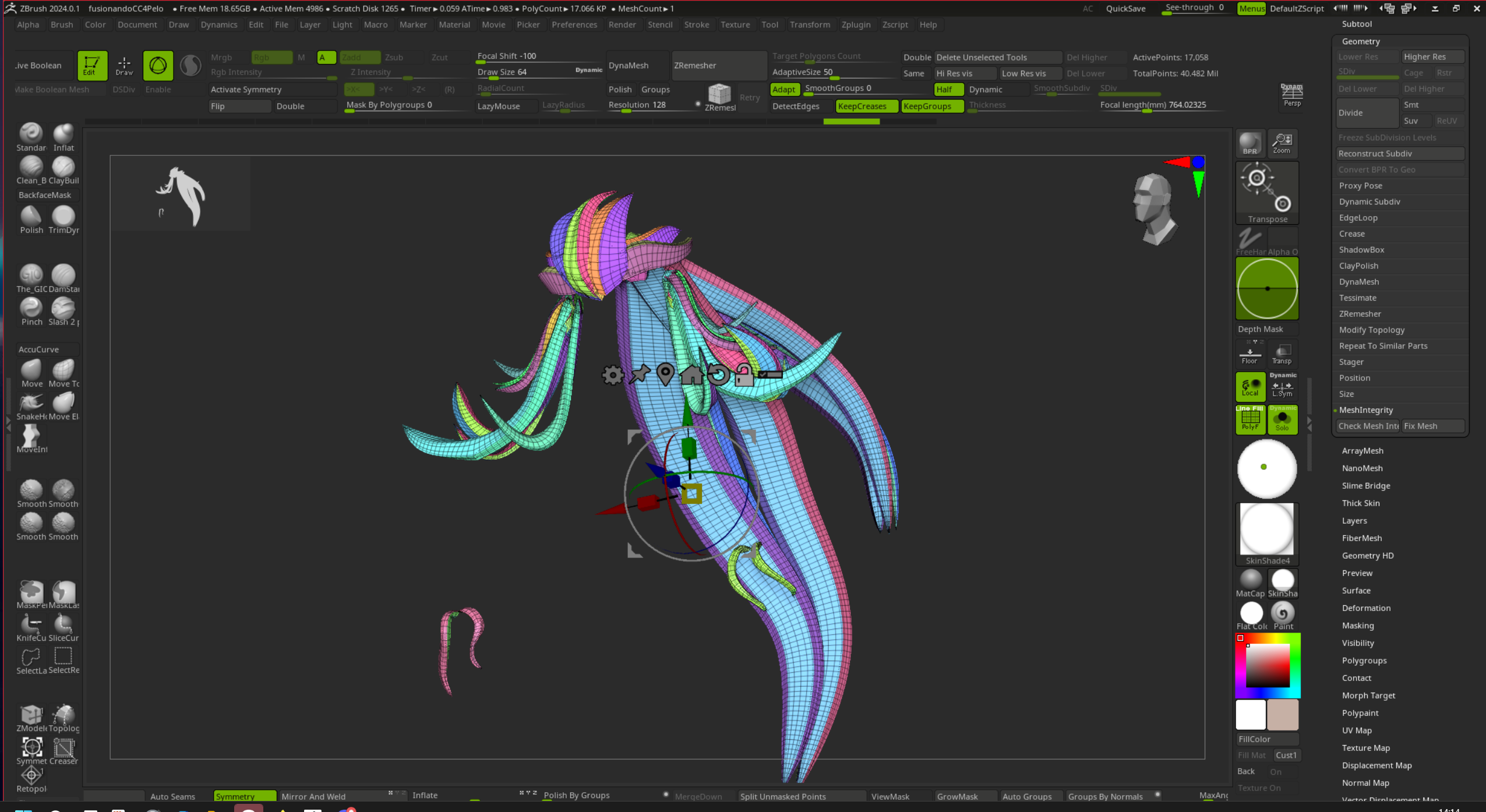Image resolution: width=1486 pixels, height=812 pixels.
Task: Select the Transpose tool icon
Action: click(x=1267, y=192)
